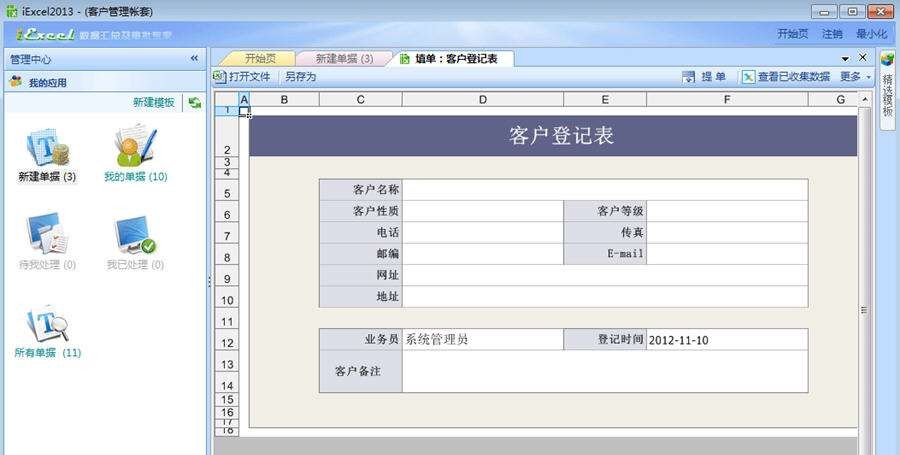Click 最小化 in the top header
Viewport: 900px width, 455px height.
point(872,34)
